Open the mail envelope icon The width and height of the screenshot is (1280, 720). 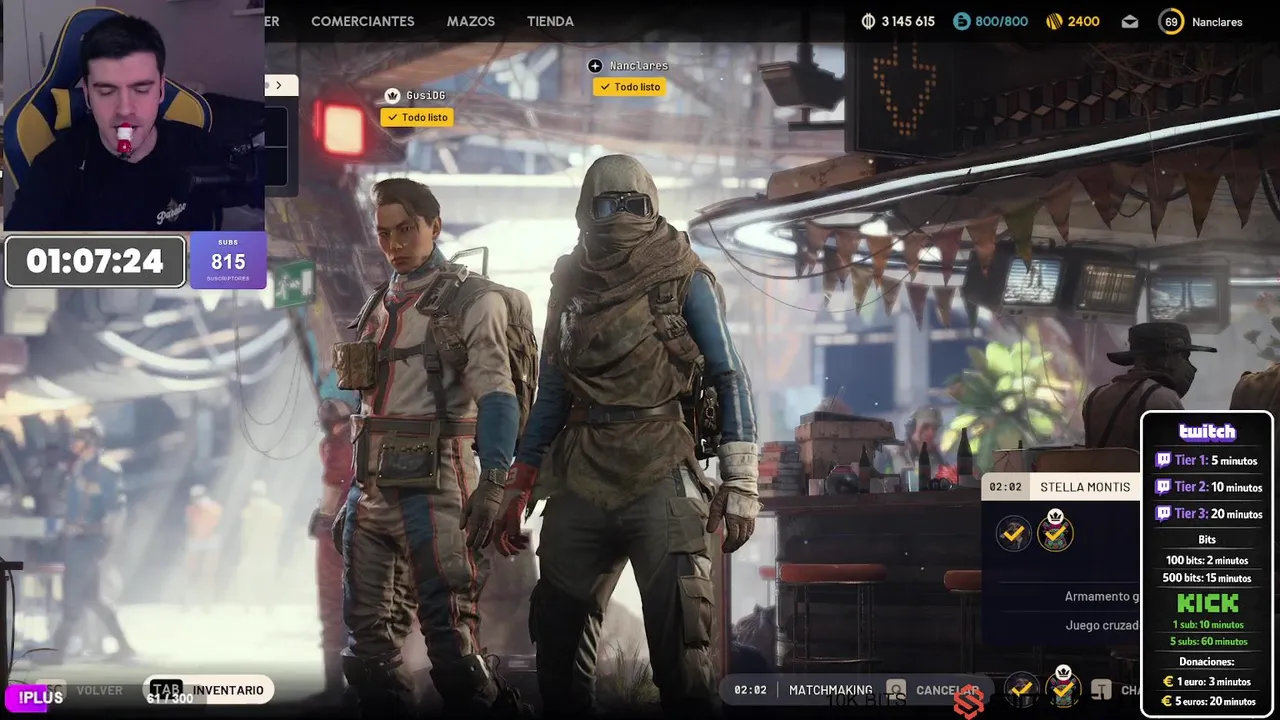(1129, 21)
